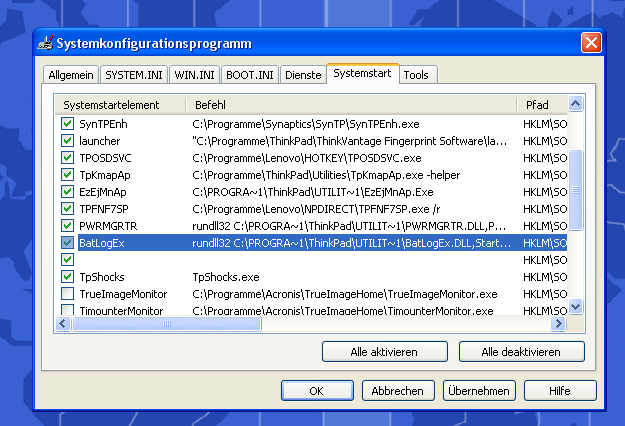Click the horizontal scrollbar left arrow

coord(63,324)
